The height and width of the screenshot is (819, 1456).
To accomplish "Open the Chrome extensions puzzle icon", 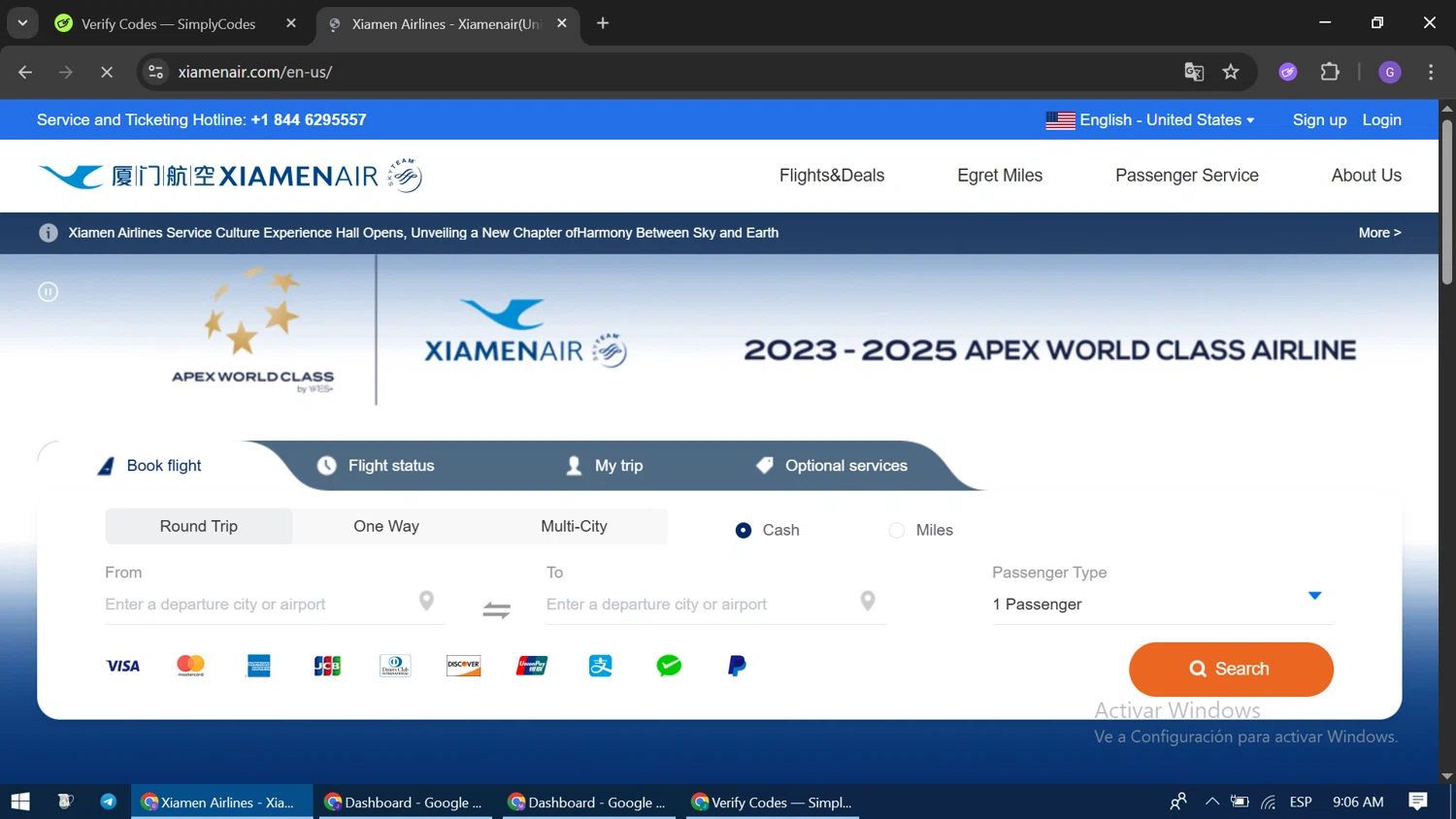I will pos(1330,72).
